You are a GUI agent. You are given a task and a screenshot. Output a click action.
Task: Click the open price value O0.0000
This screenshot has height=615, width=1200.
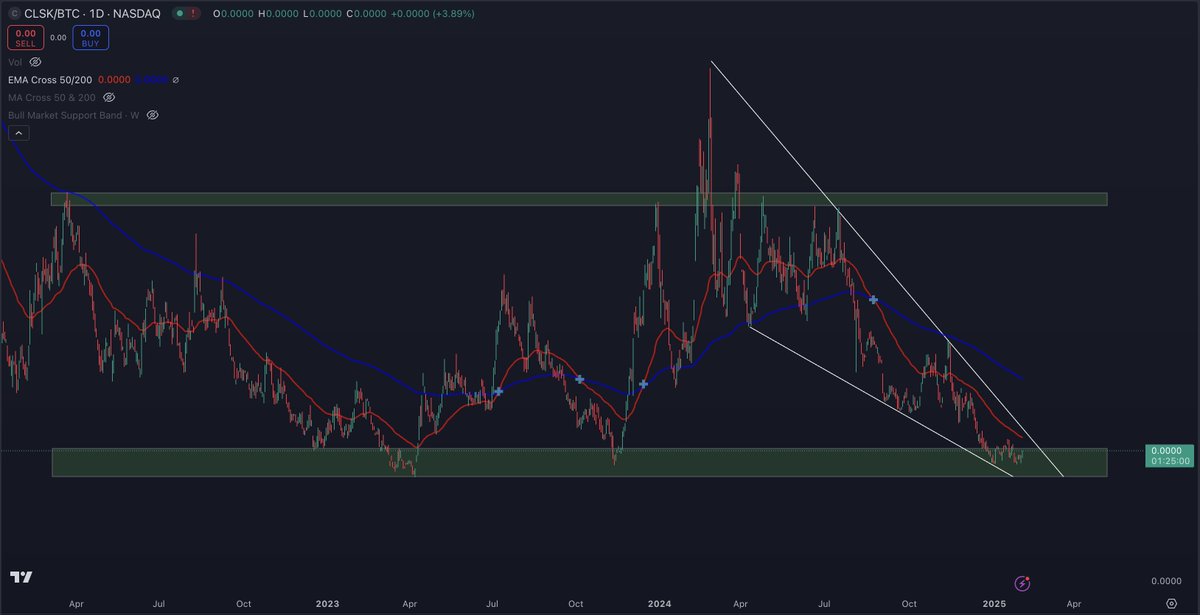click(x=232, y=14)
